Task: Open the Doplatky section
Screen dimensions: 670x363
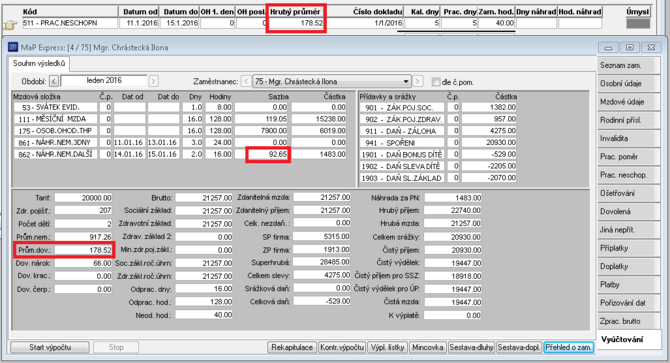Action: point(628,266)
